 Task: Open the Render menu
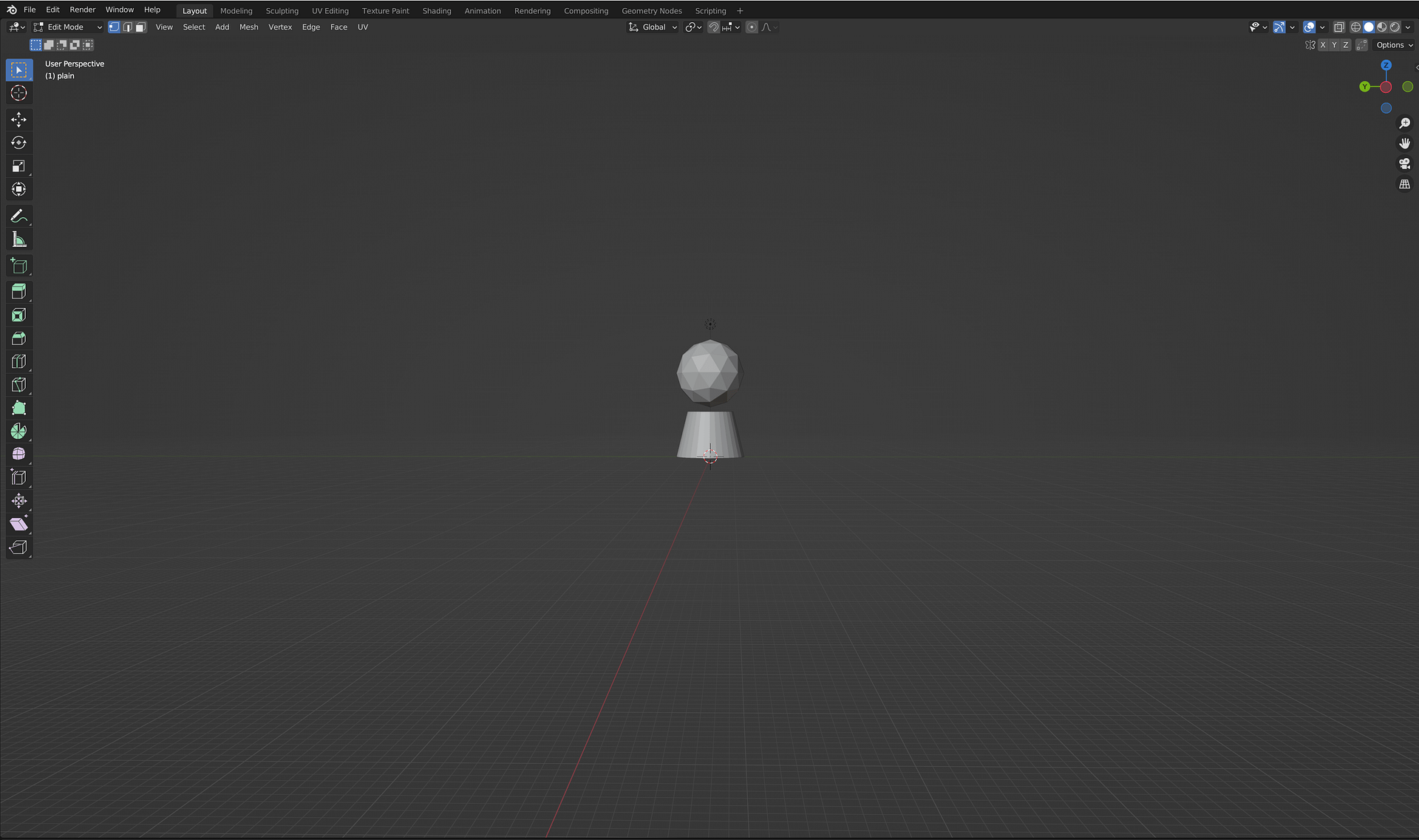[82, 10]
